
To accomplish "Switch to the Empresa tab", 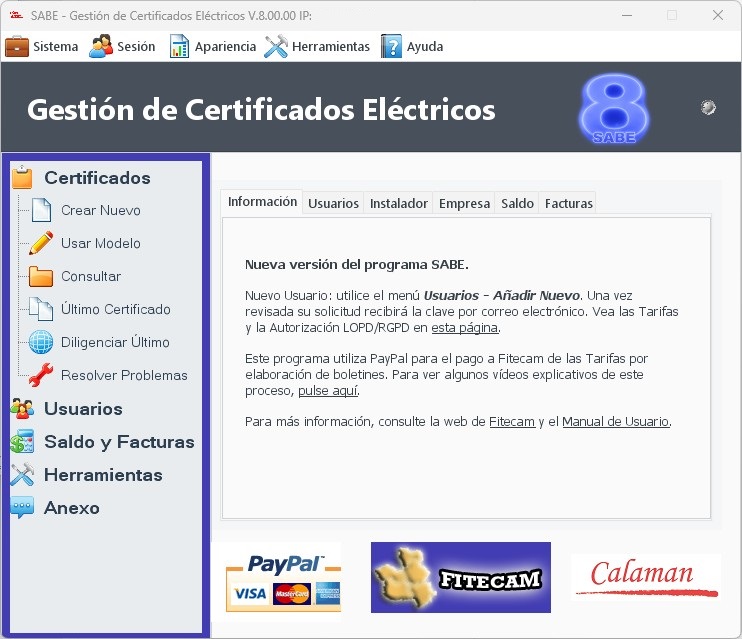I will 464,204.
